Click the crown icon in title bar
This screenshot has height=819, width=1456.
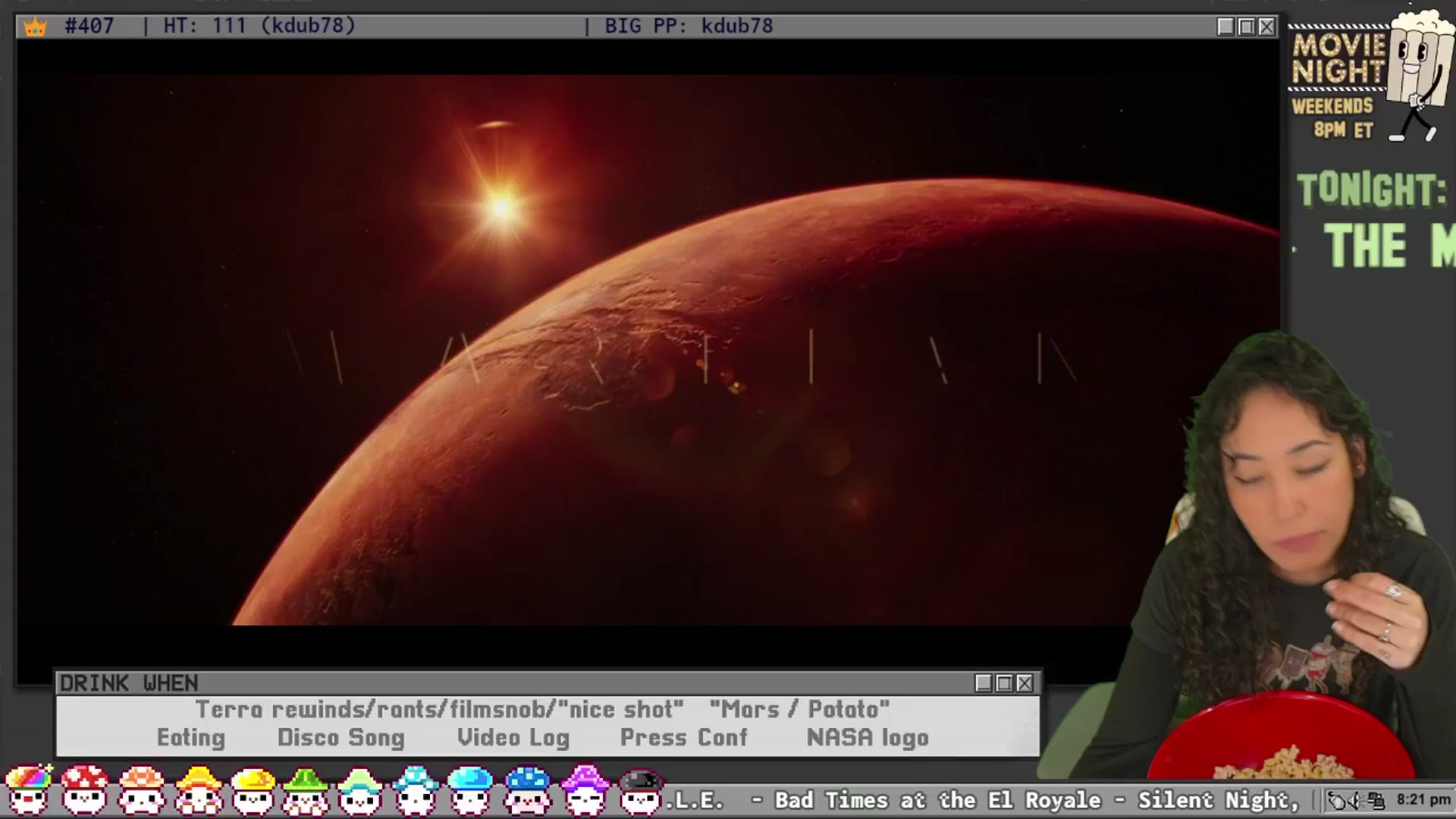(35, 27)
